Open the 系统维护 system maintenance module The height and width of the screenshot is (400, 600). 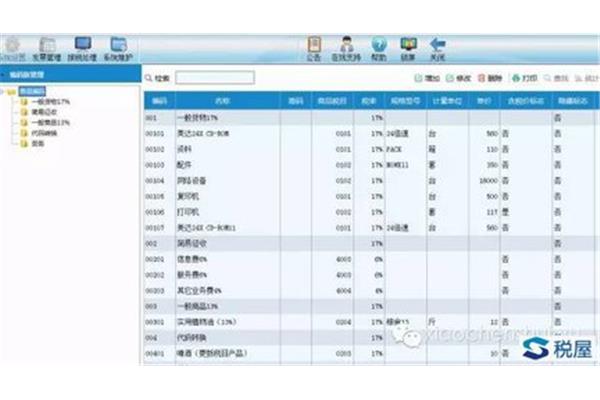118,50
